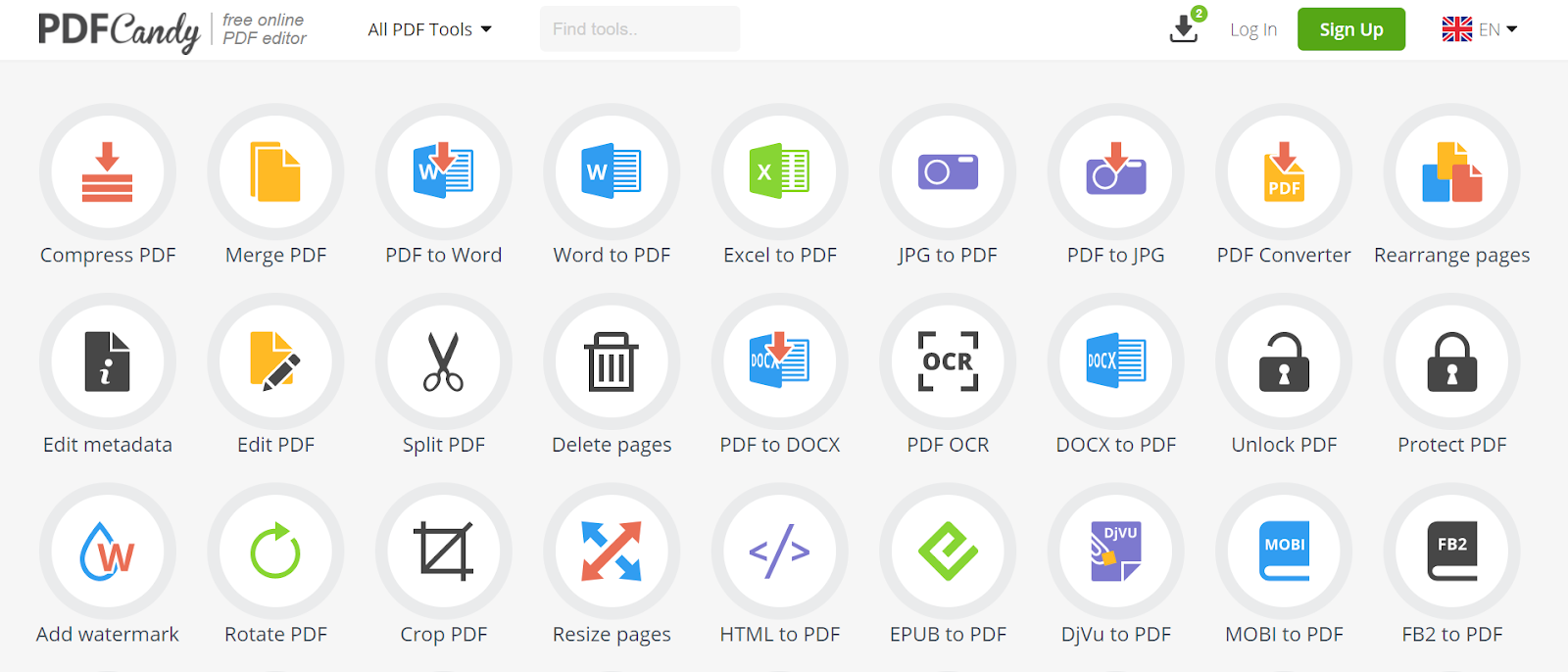This screenshot has width=1568, height=672.
Task: Click the Crop PDF label
Action: pyautogui.click(x=444, y=634)
